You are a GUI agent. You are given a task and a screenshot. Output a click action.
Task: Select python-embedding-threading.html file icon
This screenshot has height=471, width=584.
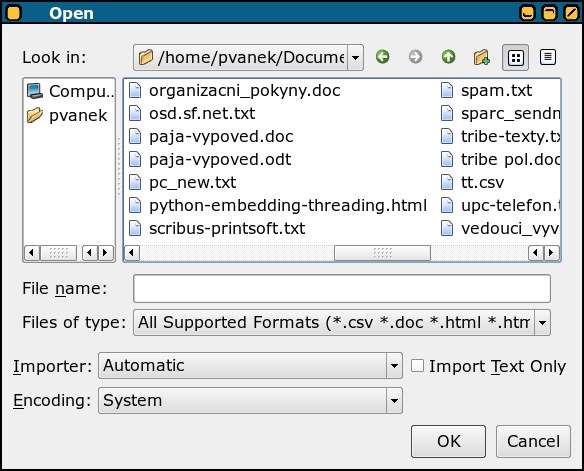135,206
